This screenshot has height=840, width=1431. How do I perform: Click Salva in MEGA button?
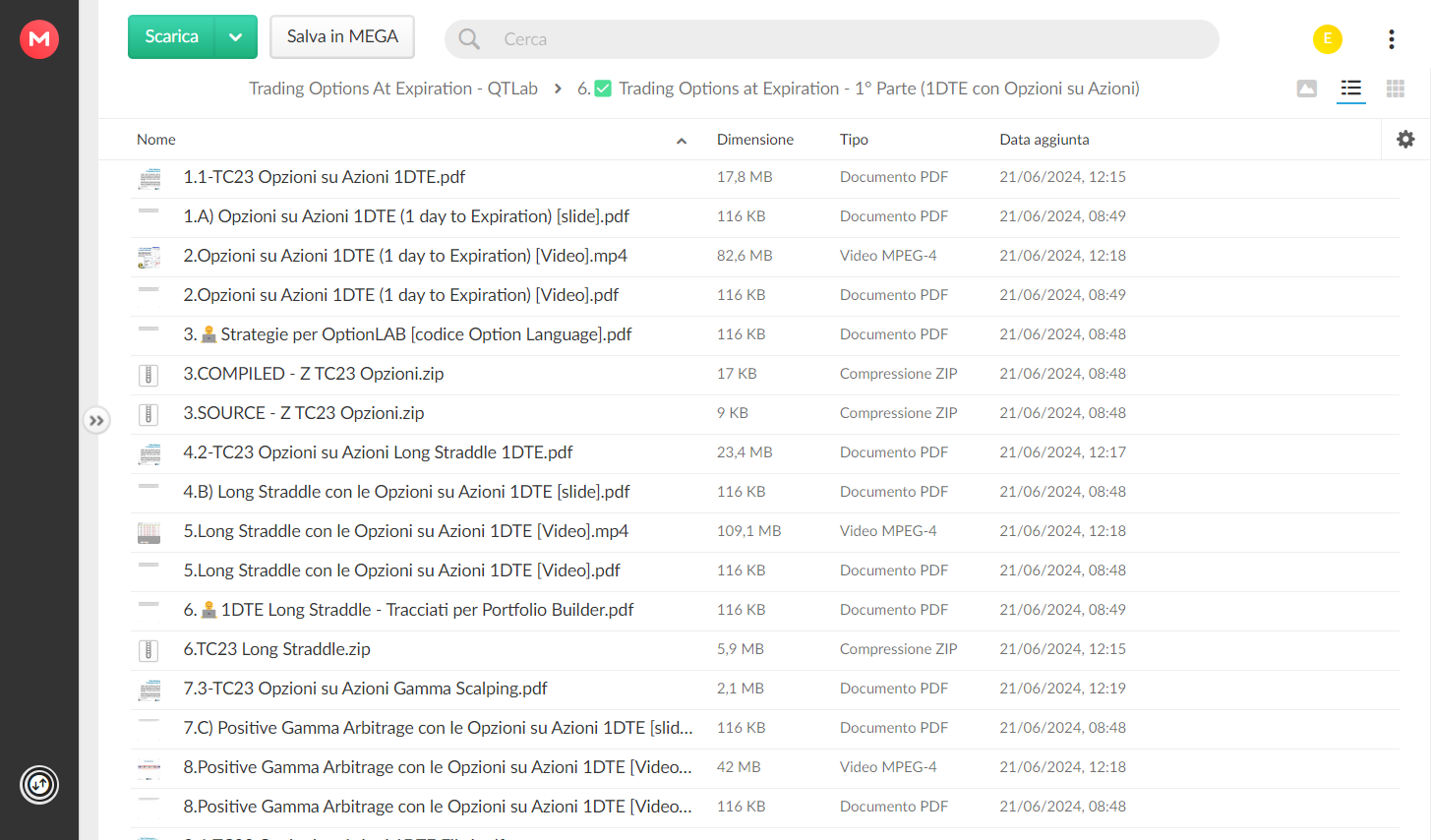point(342,37)
